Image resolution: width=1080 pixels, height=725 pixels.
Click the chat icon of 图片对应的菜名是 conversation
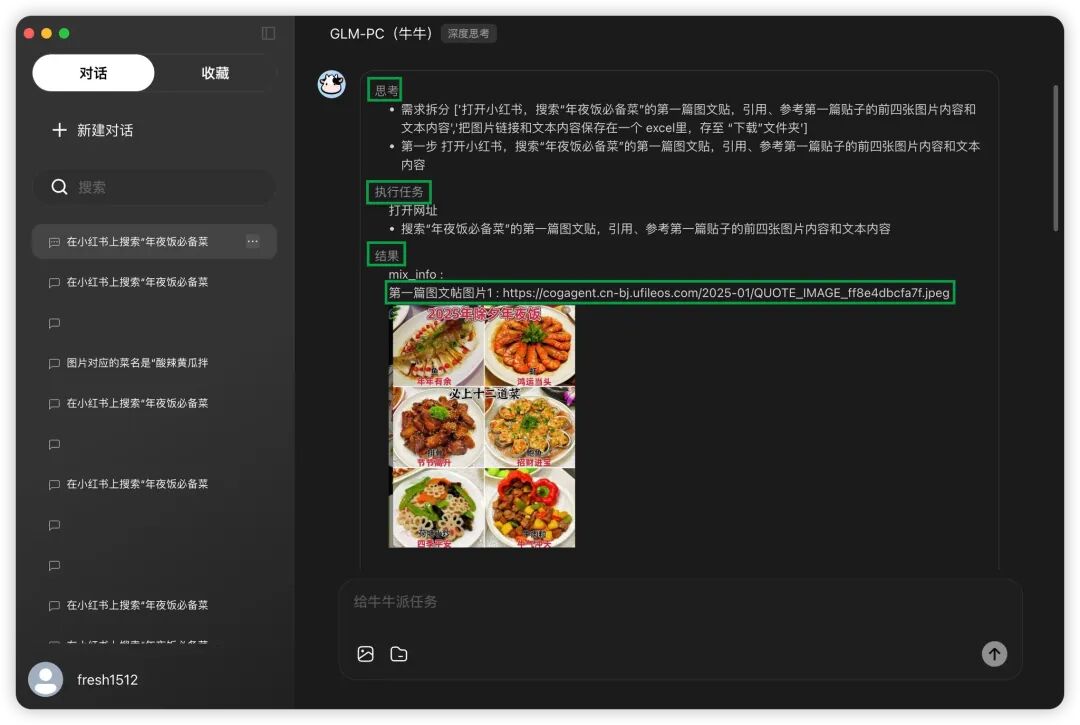(54, 363)
